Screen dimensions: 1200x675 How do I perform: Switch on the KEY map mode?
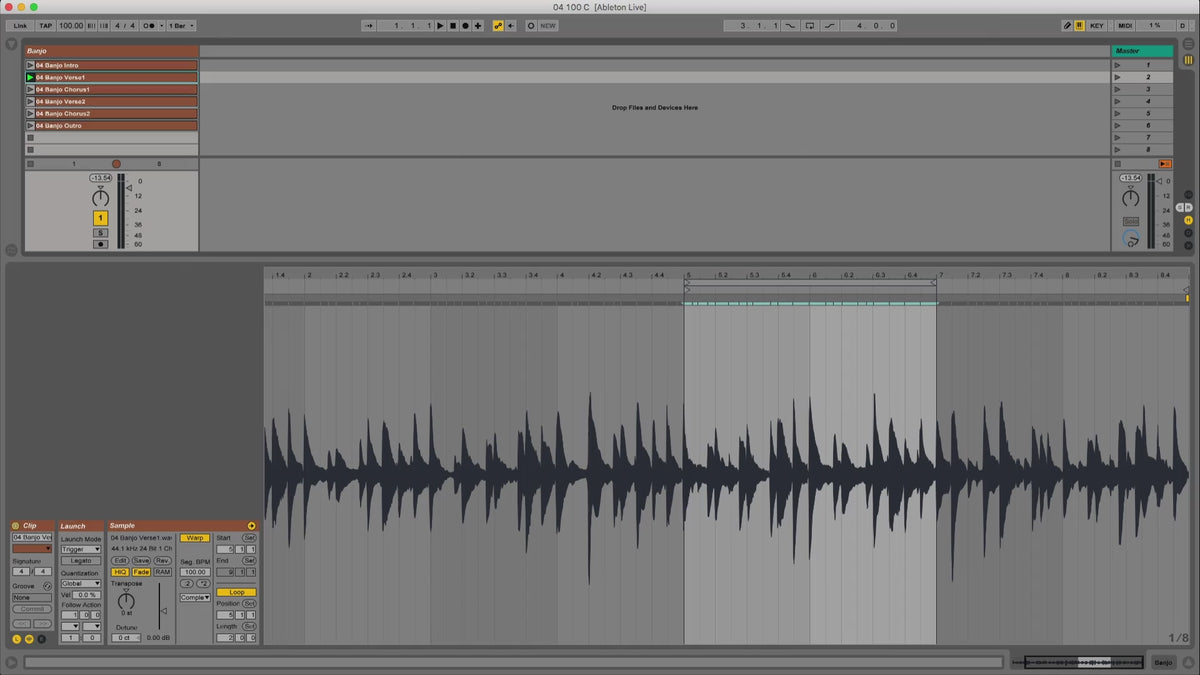tap(1097, 25)
